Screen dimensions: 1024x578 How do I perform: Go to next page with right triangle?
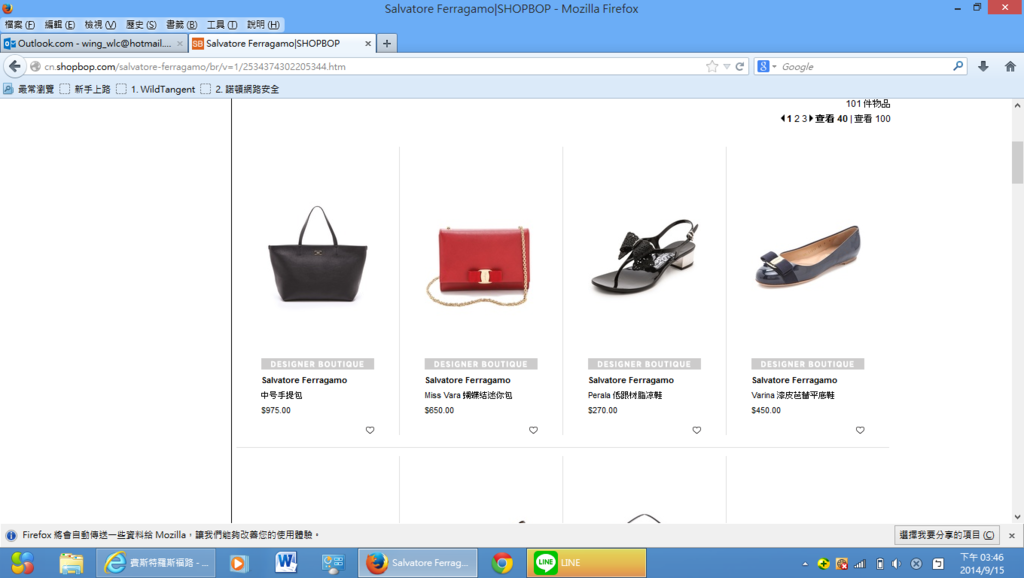coord(811,118)
